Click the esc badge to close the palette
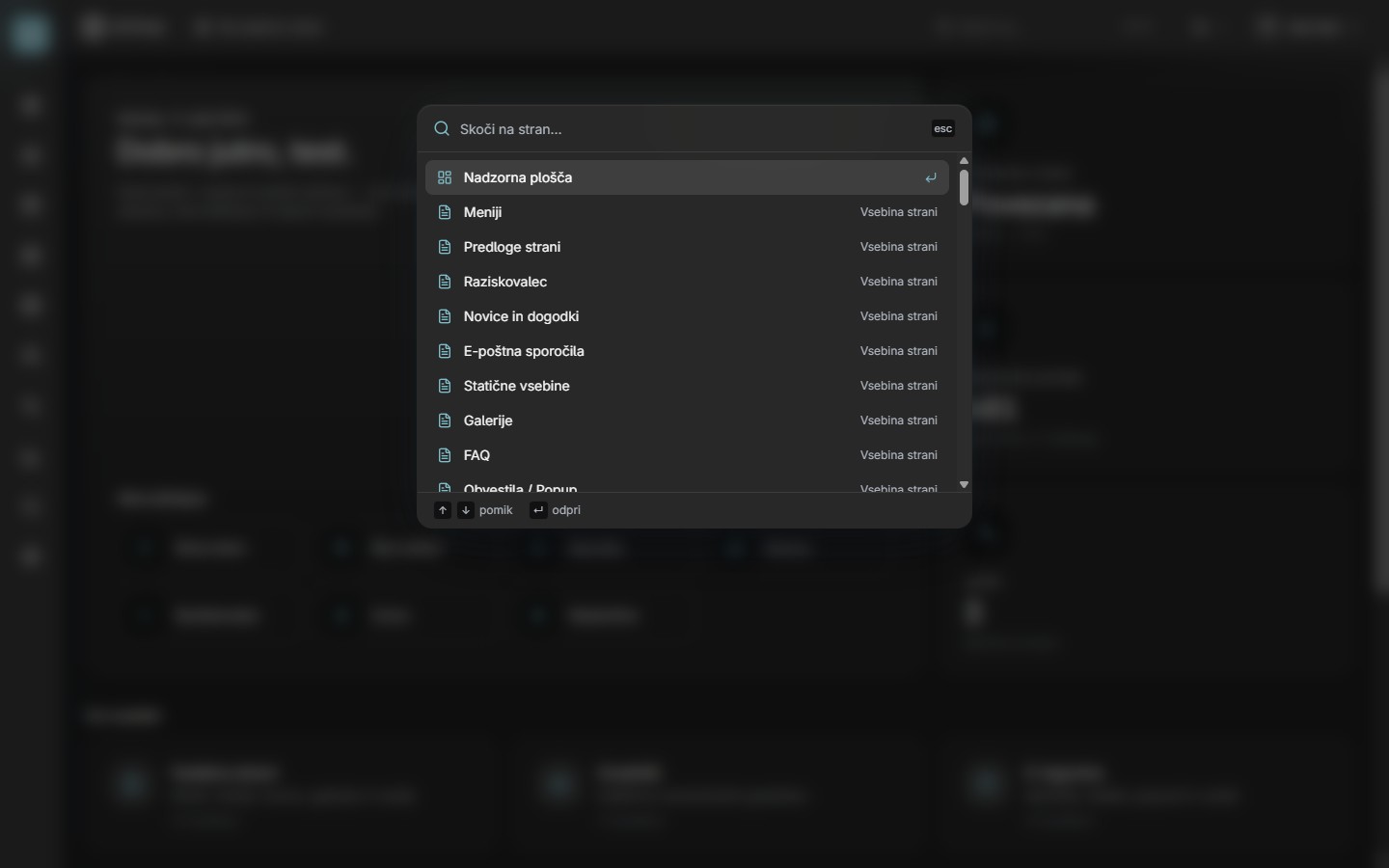1389x868 pixels. pyautogui.click(x=943, y=128)
